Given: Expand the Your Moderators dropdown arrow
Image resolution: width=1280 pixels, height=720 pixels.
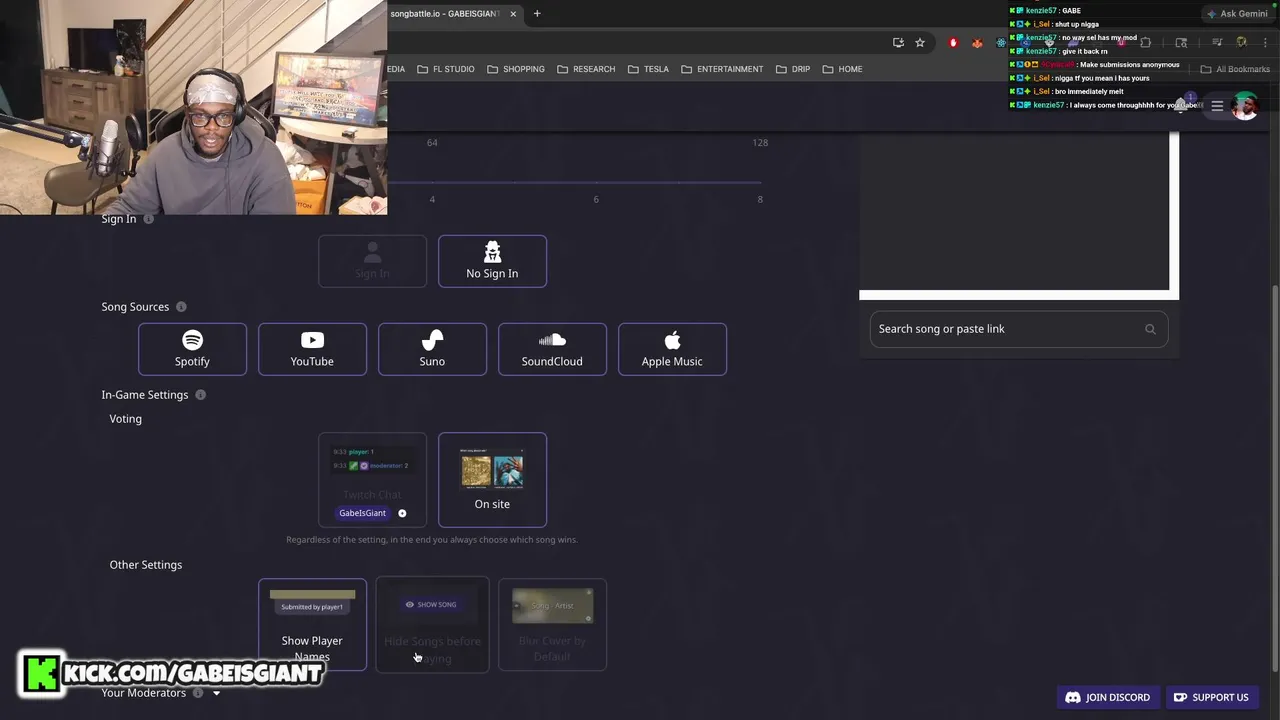Looking at the screenshot, I should pyautogui.click(x=216, y=693).
